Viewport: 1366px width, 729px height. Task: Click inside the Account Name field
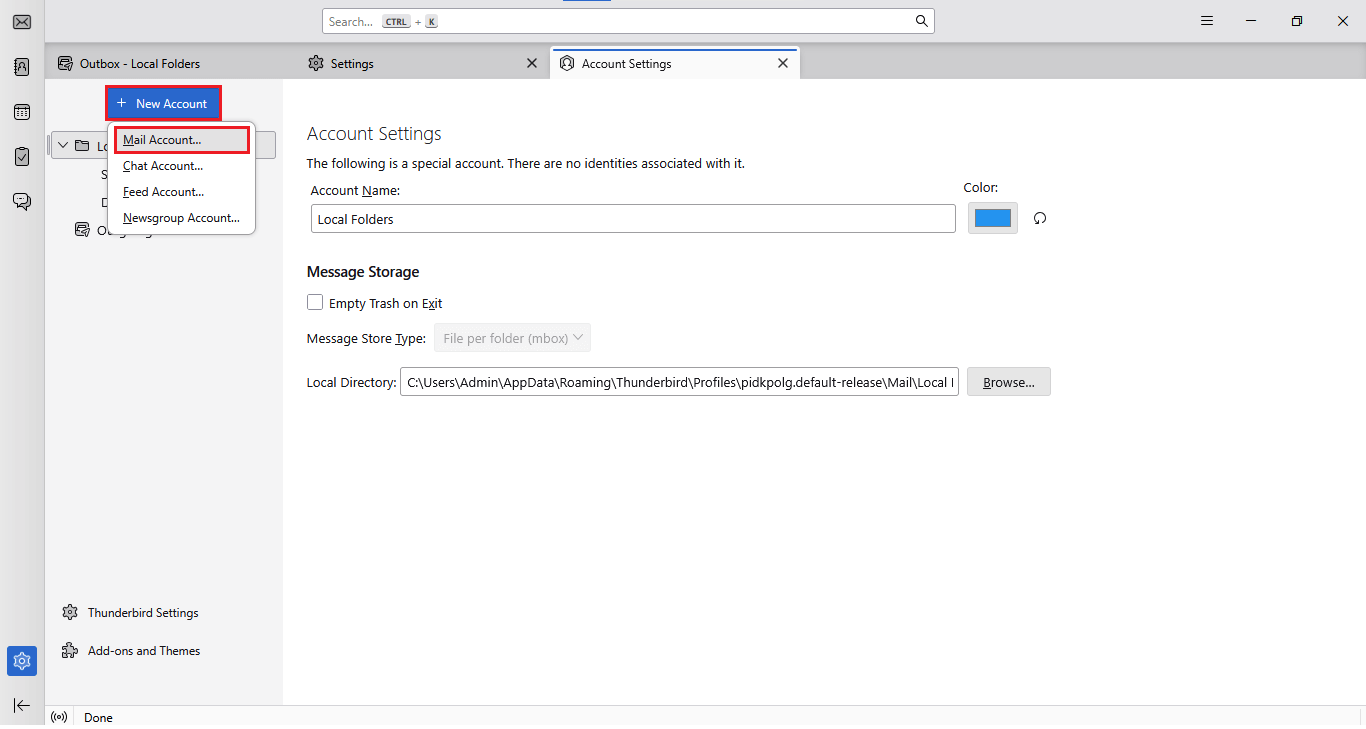(632, 218)
